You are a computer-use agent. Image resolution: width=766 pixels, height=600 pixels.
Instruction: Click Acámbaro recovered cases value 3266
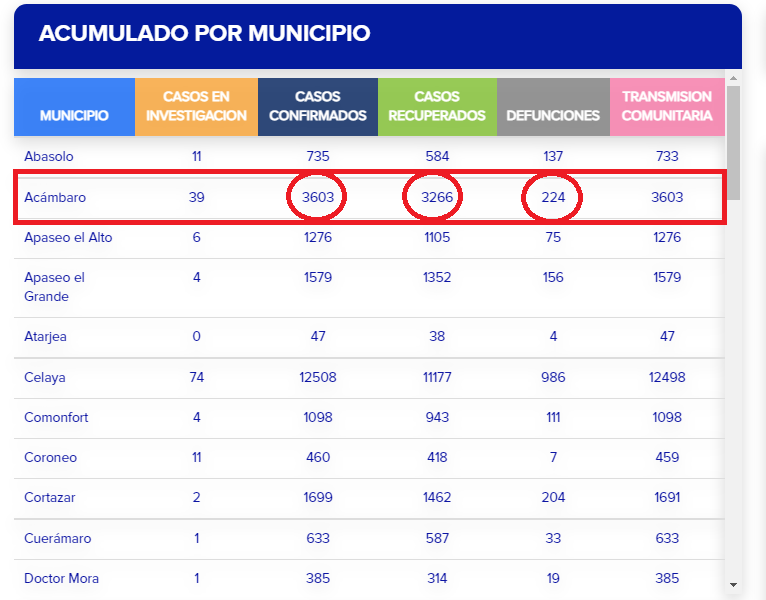[437, 197]
